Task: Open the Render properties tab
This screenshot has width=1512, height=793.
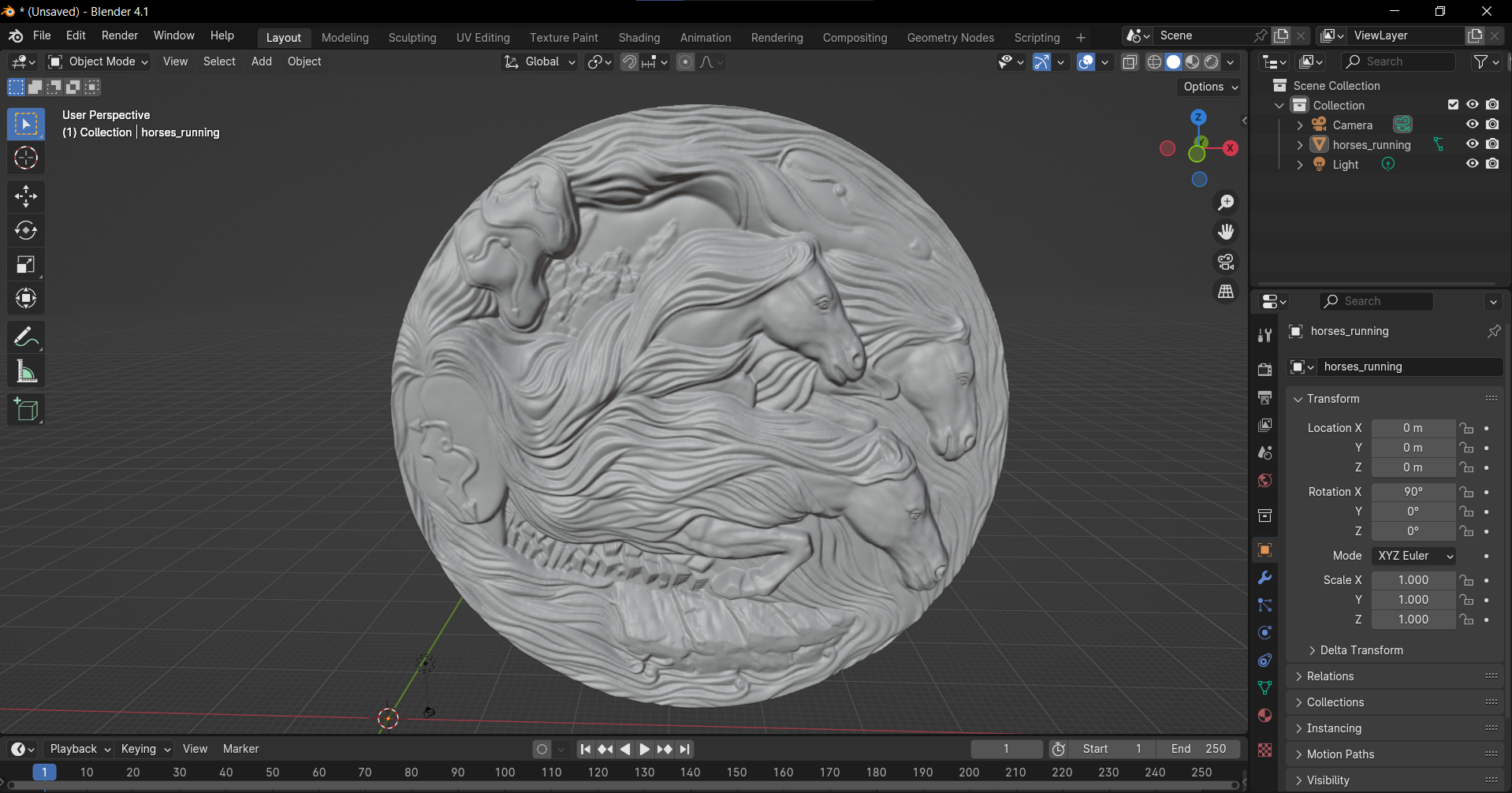Action: (x=1264, y=370)
